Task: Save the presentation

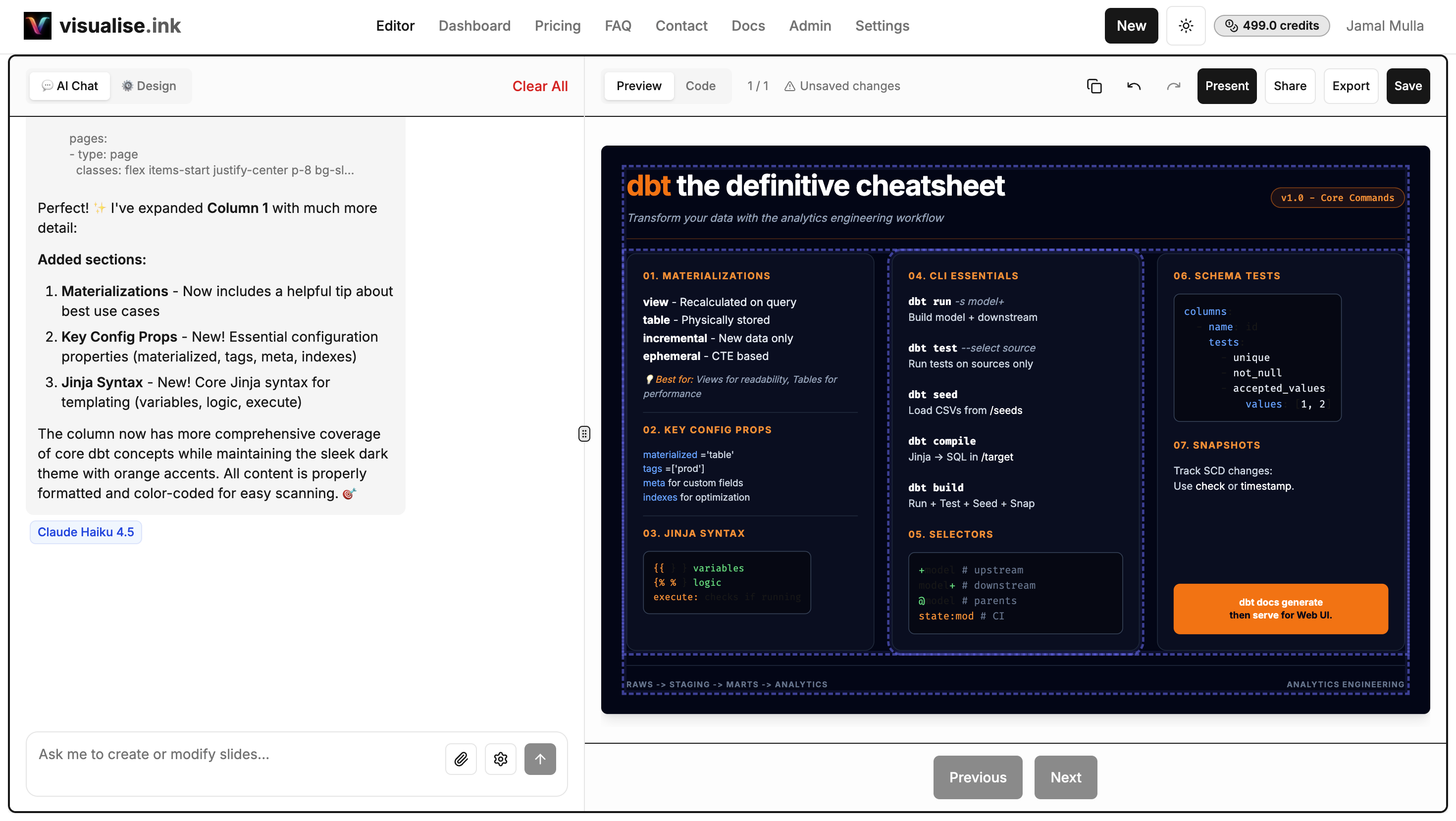Action: click(x=1408, y=86)
